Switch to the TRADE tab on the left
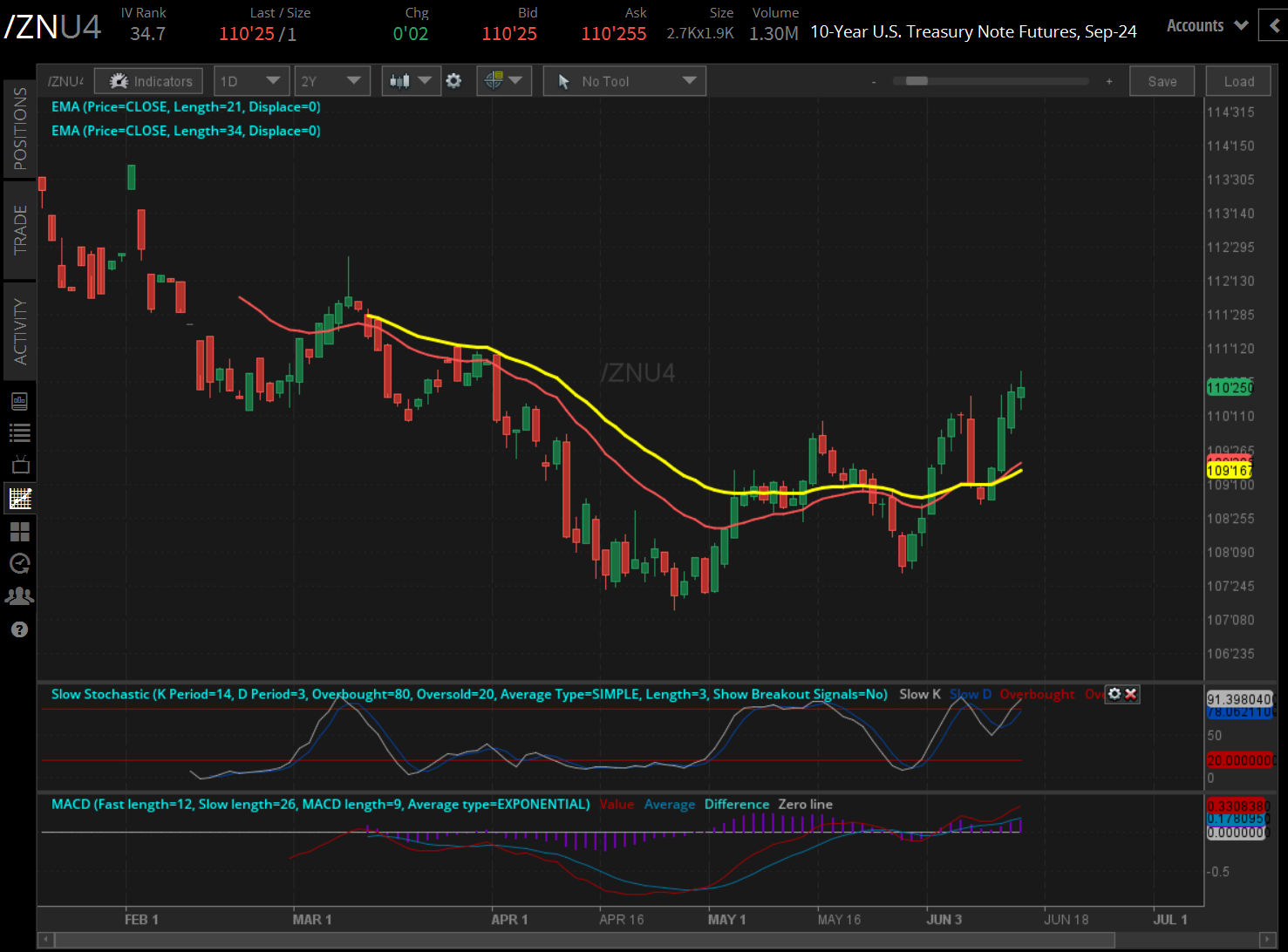The width and height of the screenshot is (1288, 952). click(x=19, y=232)
